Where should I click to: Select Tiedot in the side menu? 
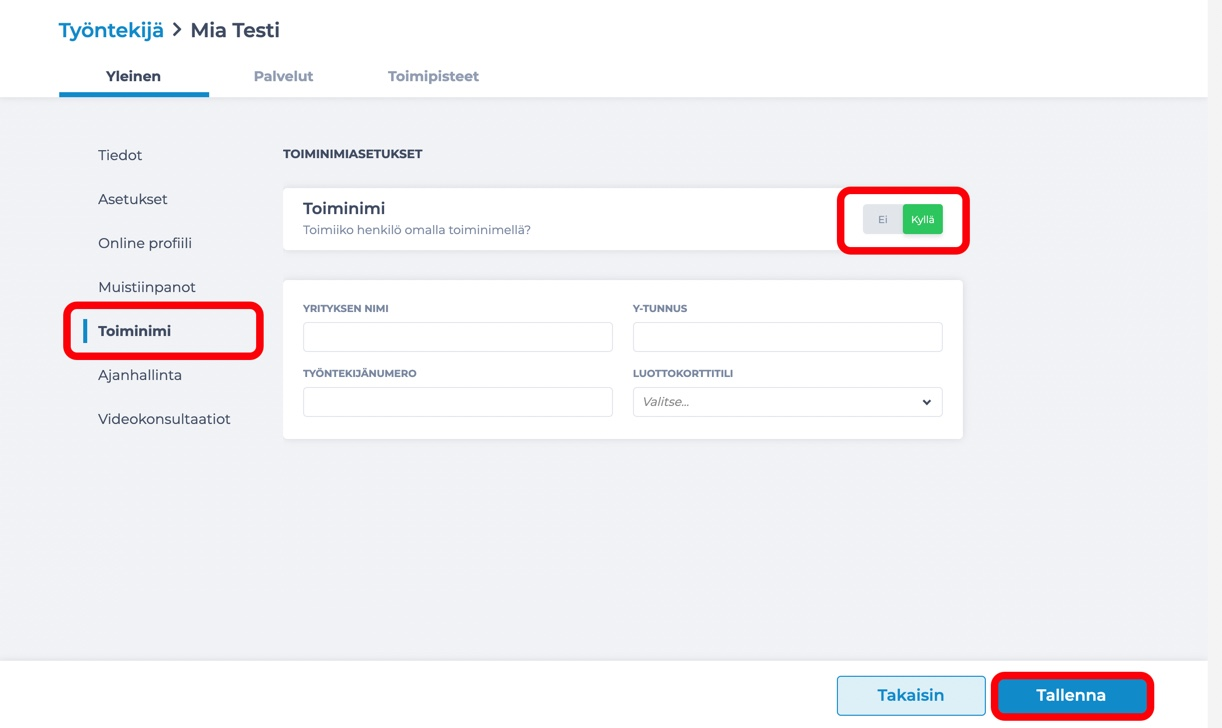coord(120,155)
